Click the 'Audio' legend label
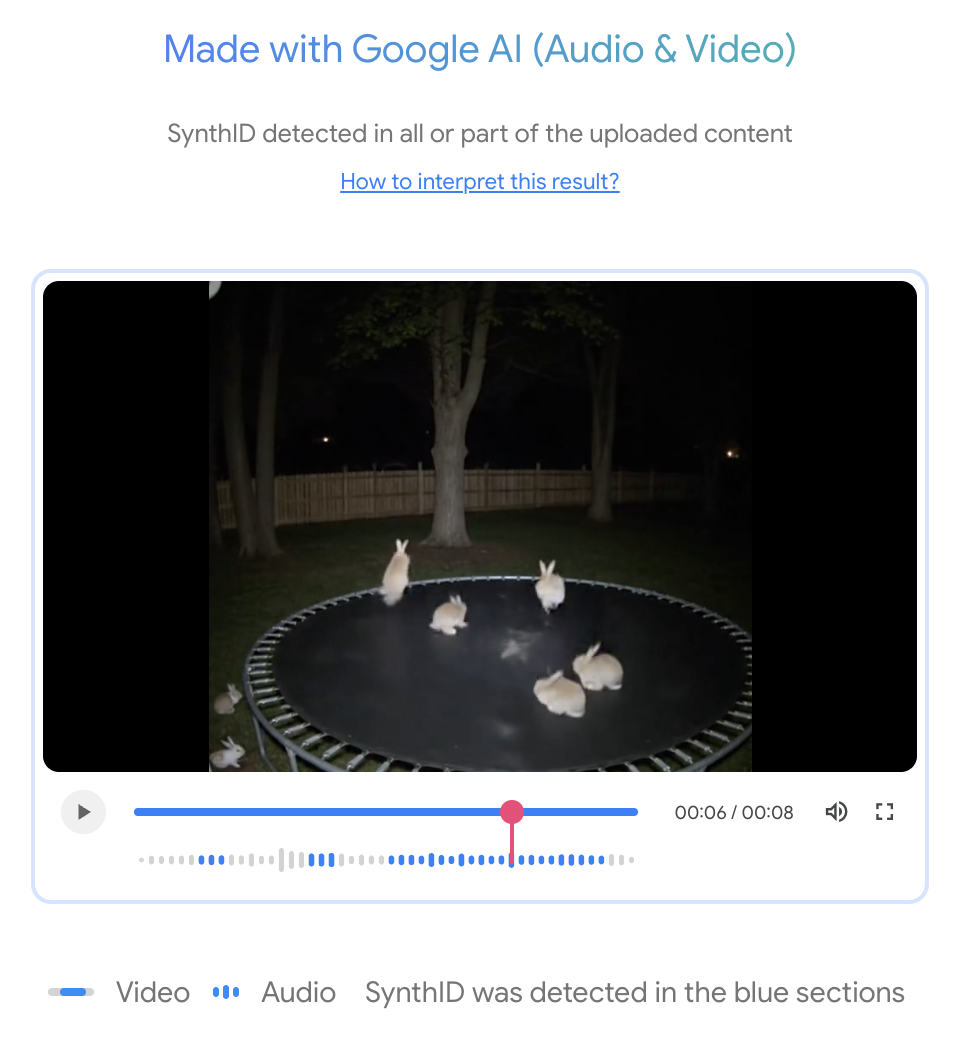The image size is (965, 1040). [x=298, y=993]
